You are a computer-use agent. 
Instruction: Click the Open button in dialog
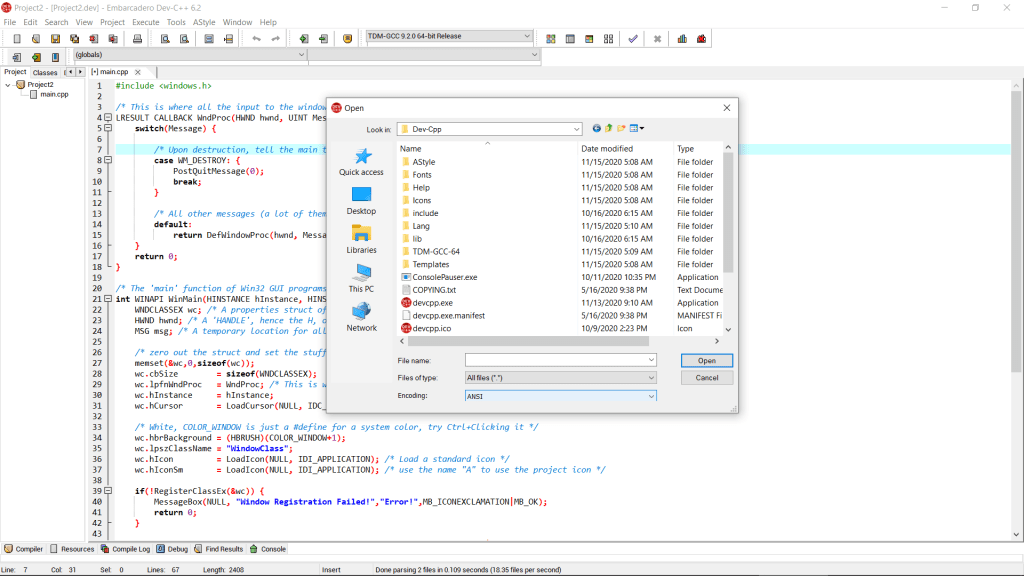[707, 360]
